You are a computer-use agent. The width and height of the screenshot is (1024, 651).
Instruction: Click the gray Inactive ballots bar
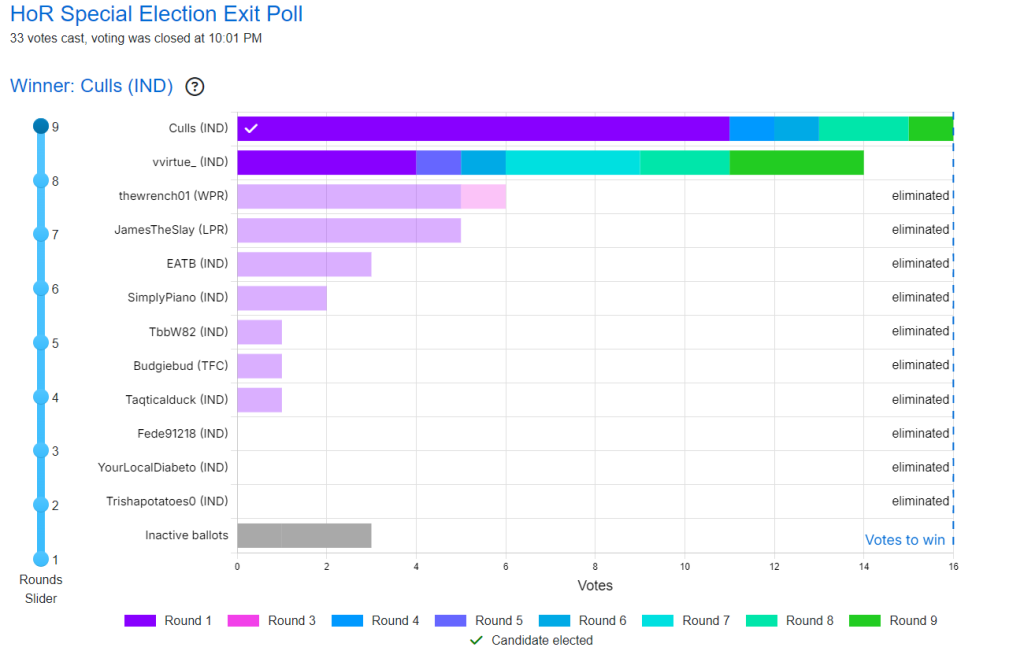(304, 535)
